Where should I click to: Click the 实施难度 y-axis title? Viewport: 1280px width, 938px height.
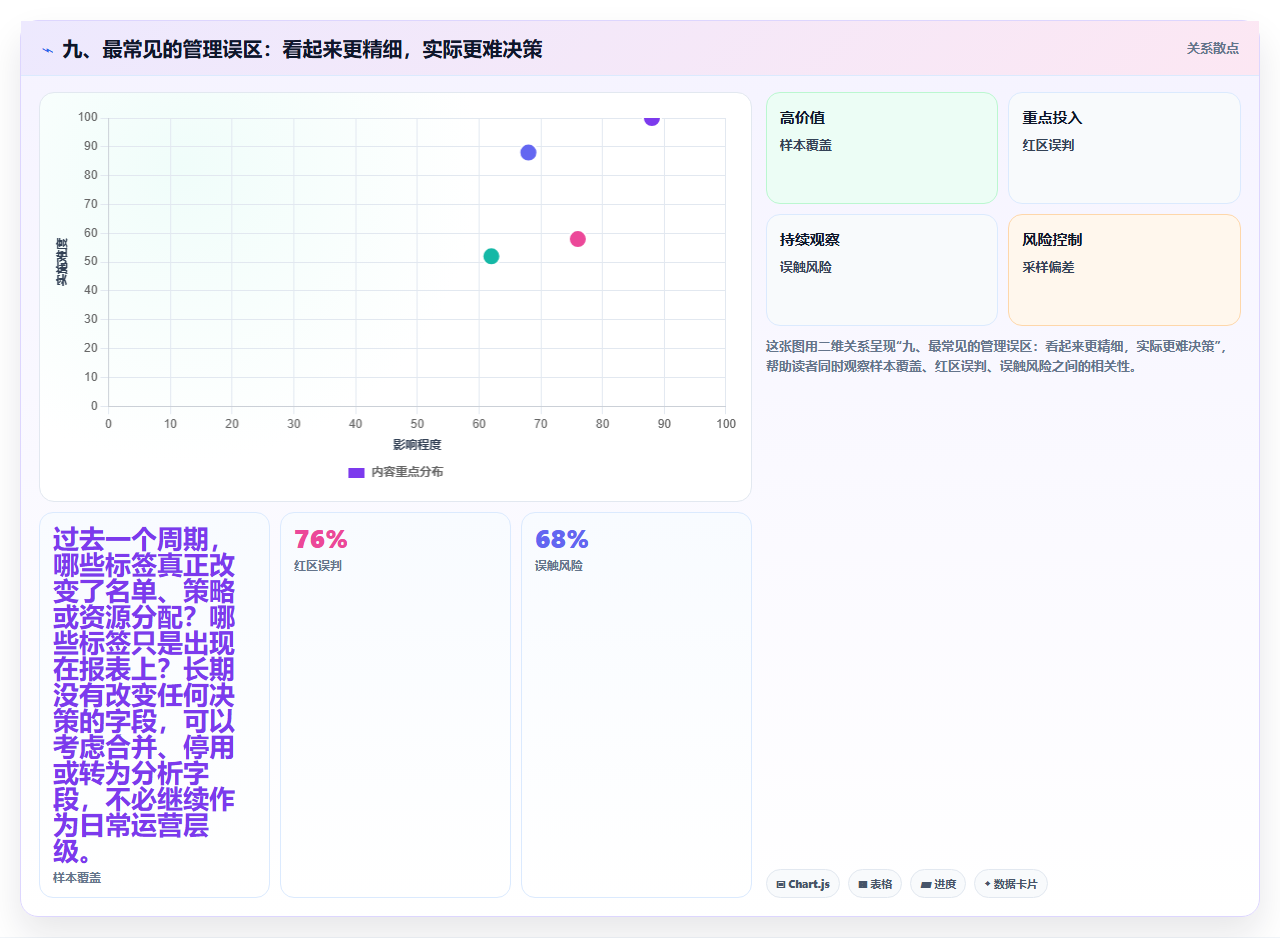coord(62,262)
